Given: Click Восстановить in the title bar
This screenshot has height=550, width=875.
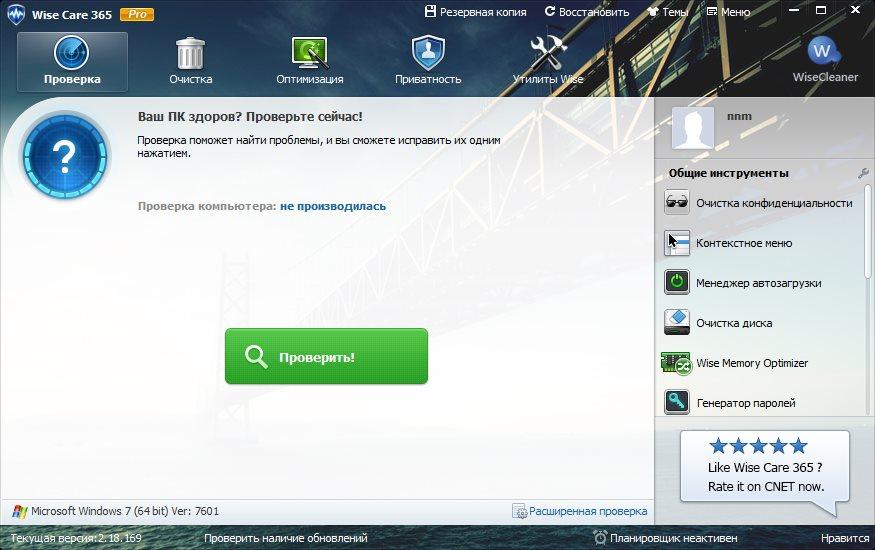Looking at the screenshot, I should 587,12.
